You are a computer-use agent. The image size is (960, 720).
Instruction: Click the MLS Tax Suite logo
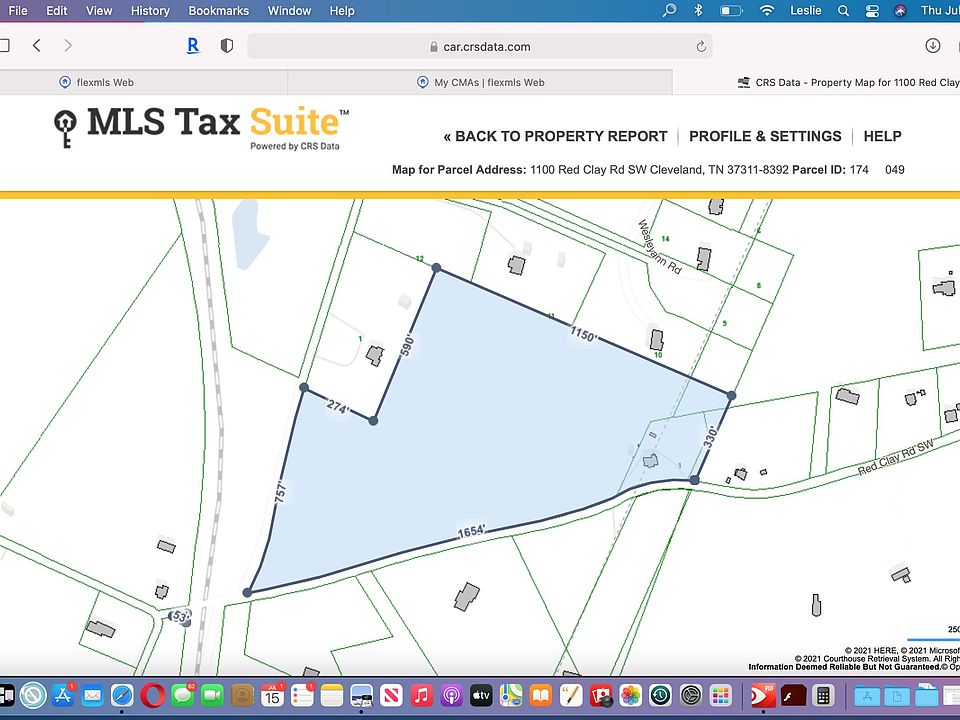tap(201, 128)
